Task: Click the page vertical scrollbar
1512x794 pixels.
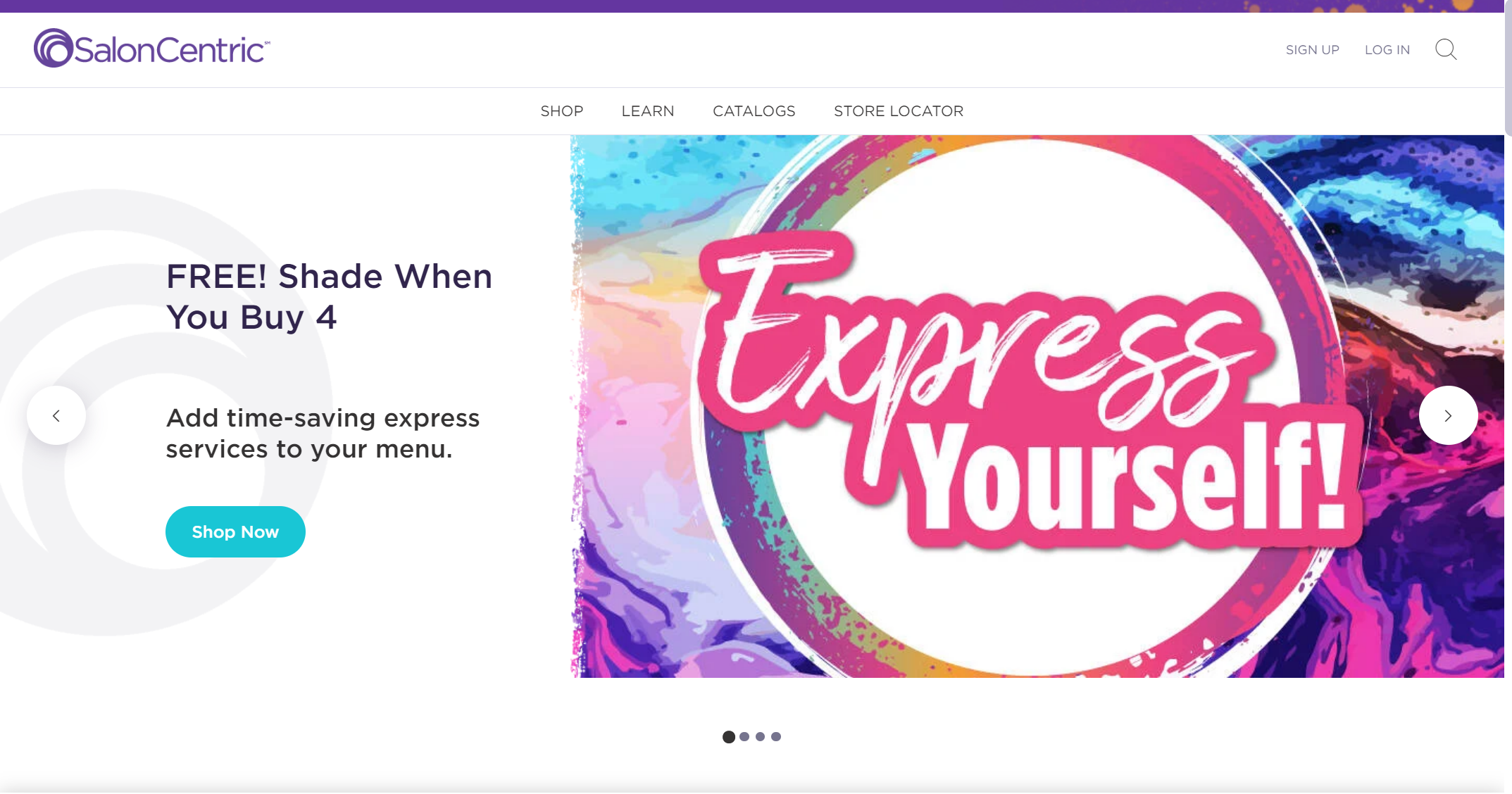Action: (1508, 67)
